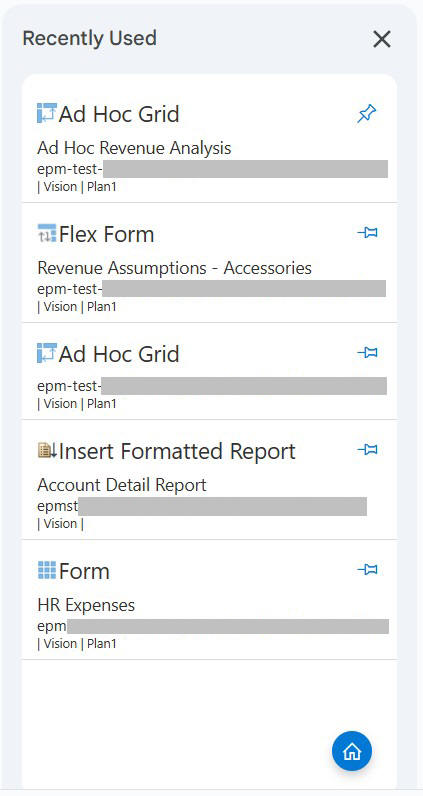
Task: Click the Insert Formatted Report icon
Action: point(47,450)
